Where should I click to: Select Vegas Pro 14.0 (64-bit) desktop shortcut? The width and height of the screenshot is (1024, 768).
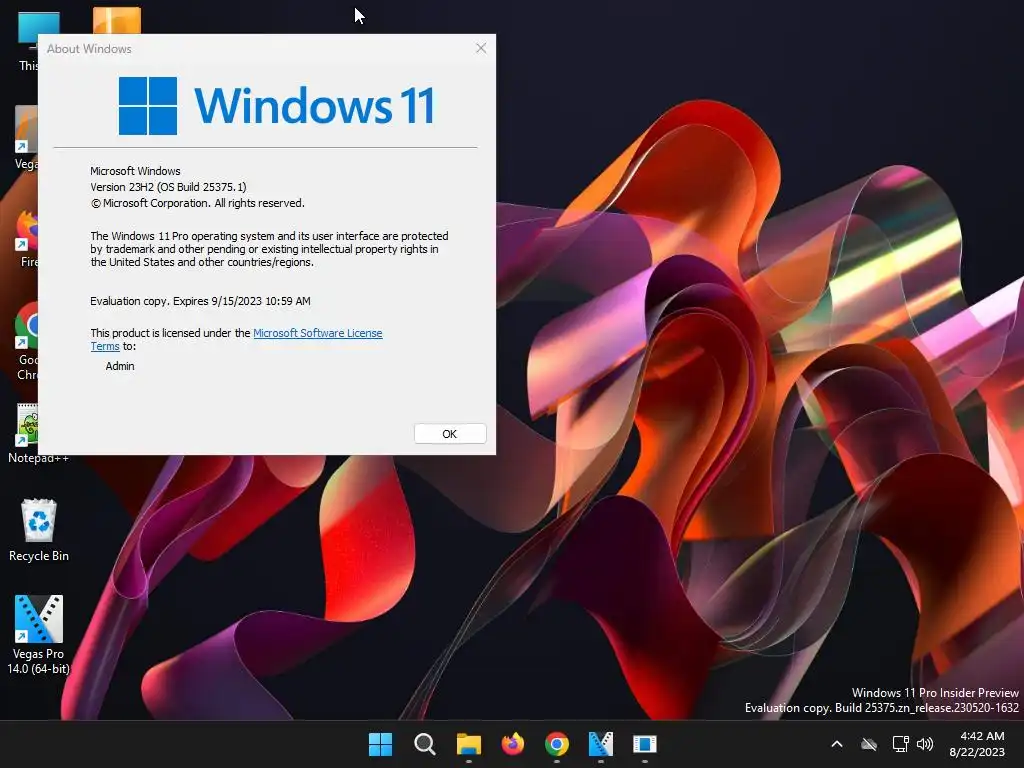pyautogui.click(x=39, y=635)
